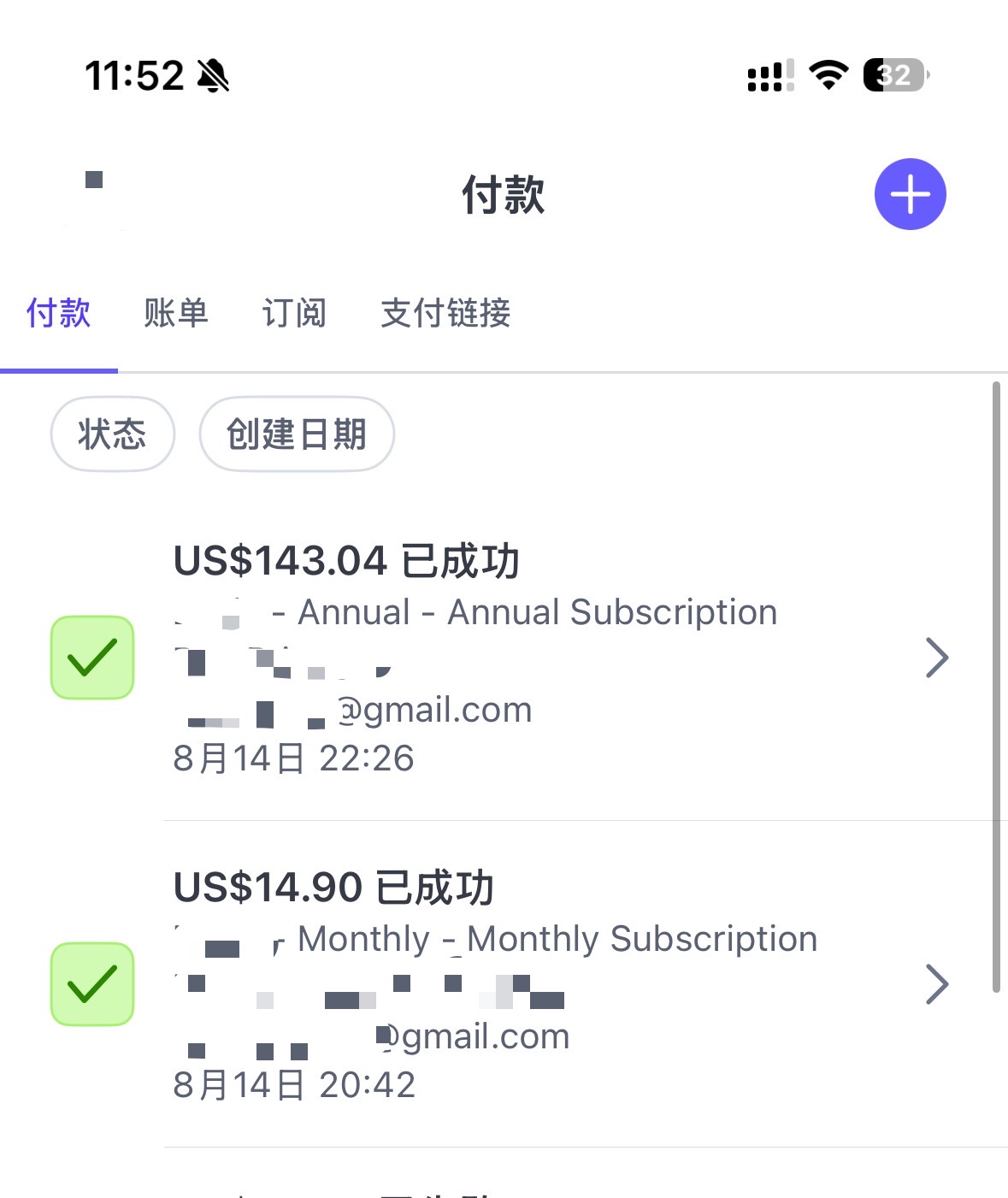Tap the 8月14日 20:42 payment timestamp
Image resolution: width=1008 pixels, height=1198 pixels.
click(294, 1085)
